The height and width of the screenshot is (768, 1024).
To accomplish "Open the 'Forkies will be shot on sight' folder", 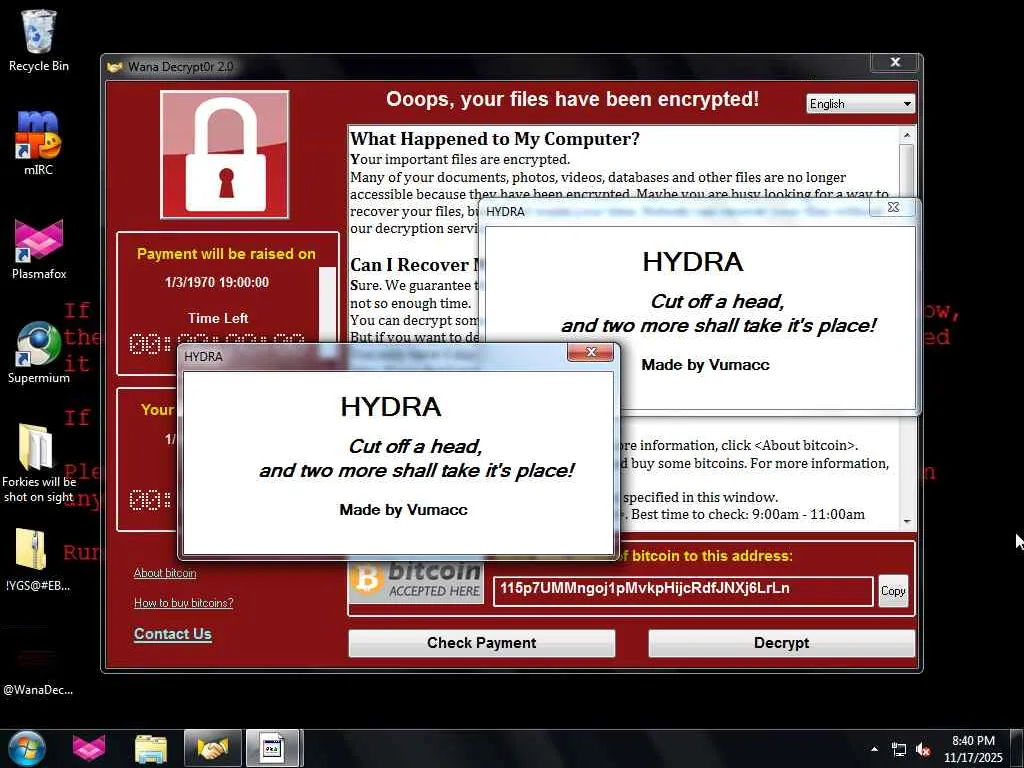I will 39,464.
